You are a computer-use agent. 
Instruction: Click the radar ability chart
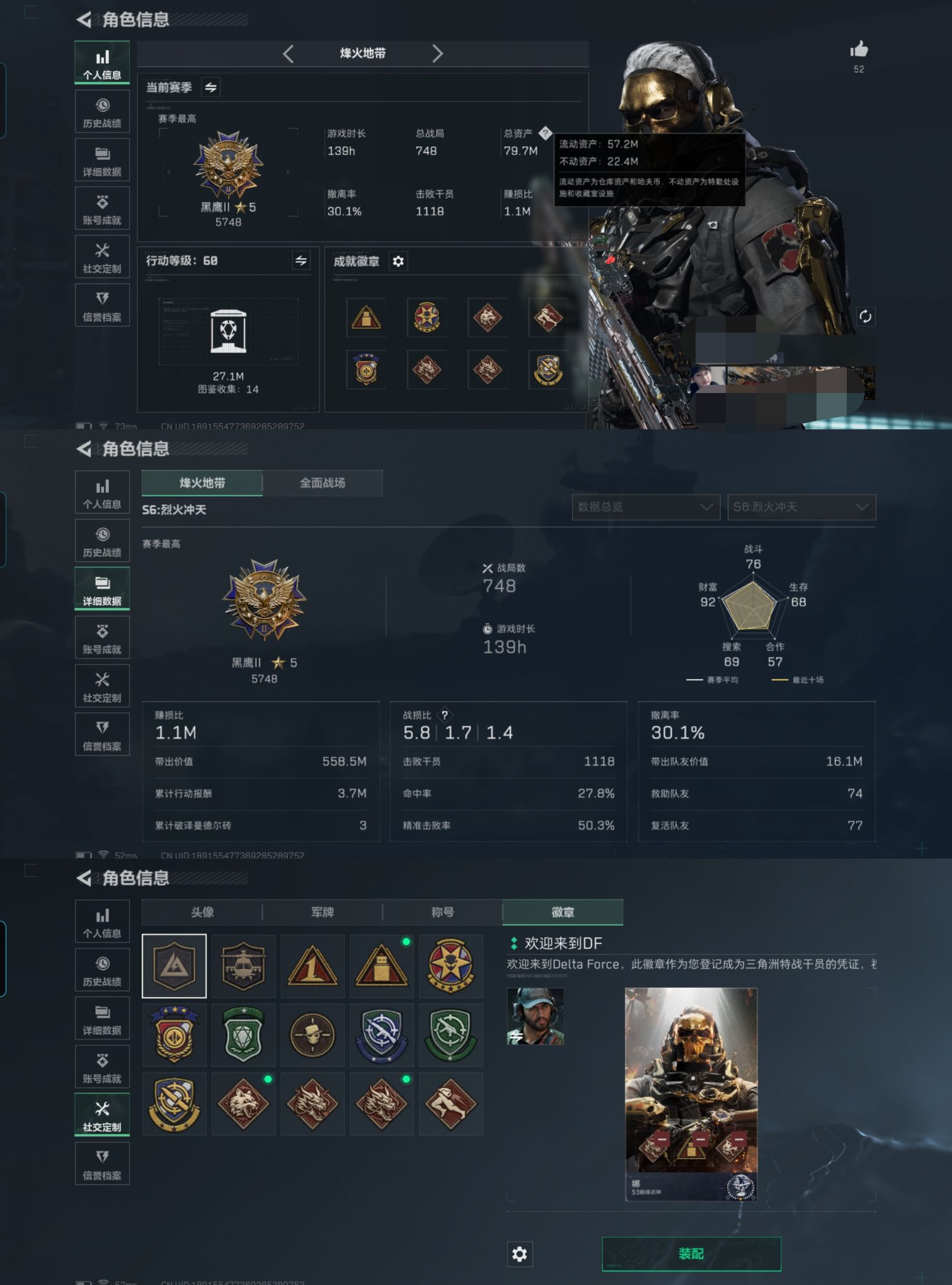[x=750, y=606]
